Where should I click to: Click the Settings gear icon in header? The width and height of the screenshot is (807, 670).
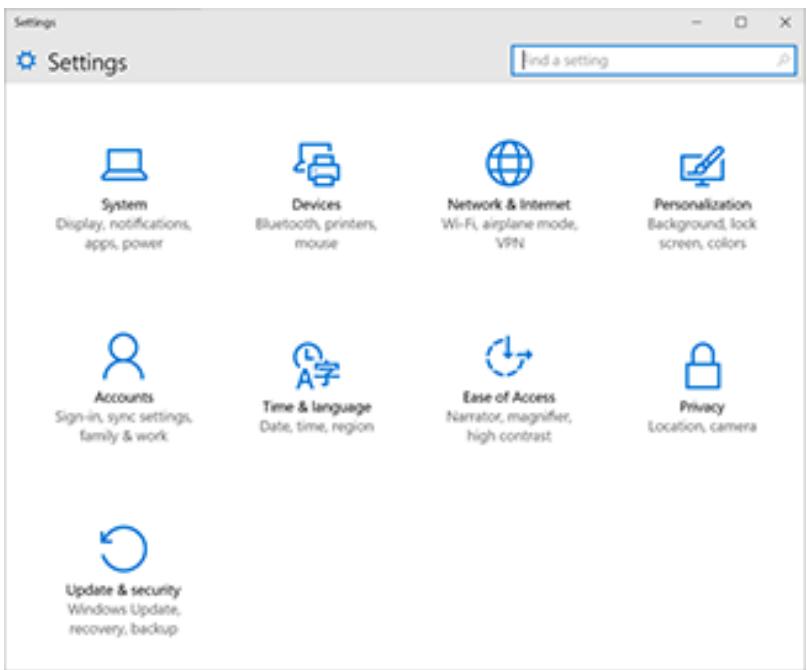pos(26,61)
